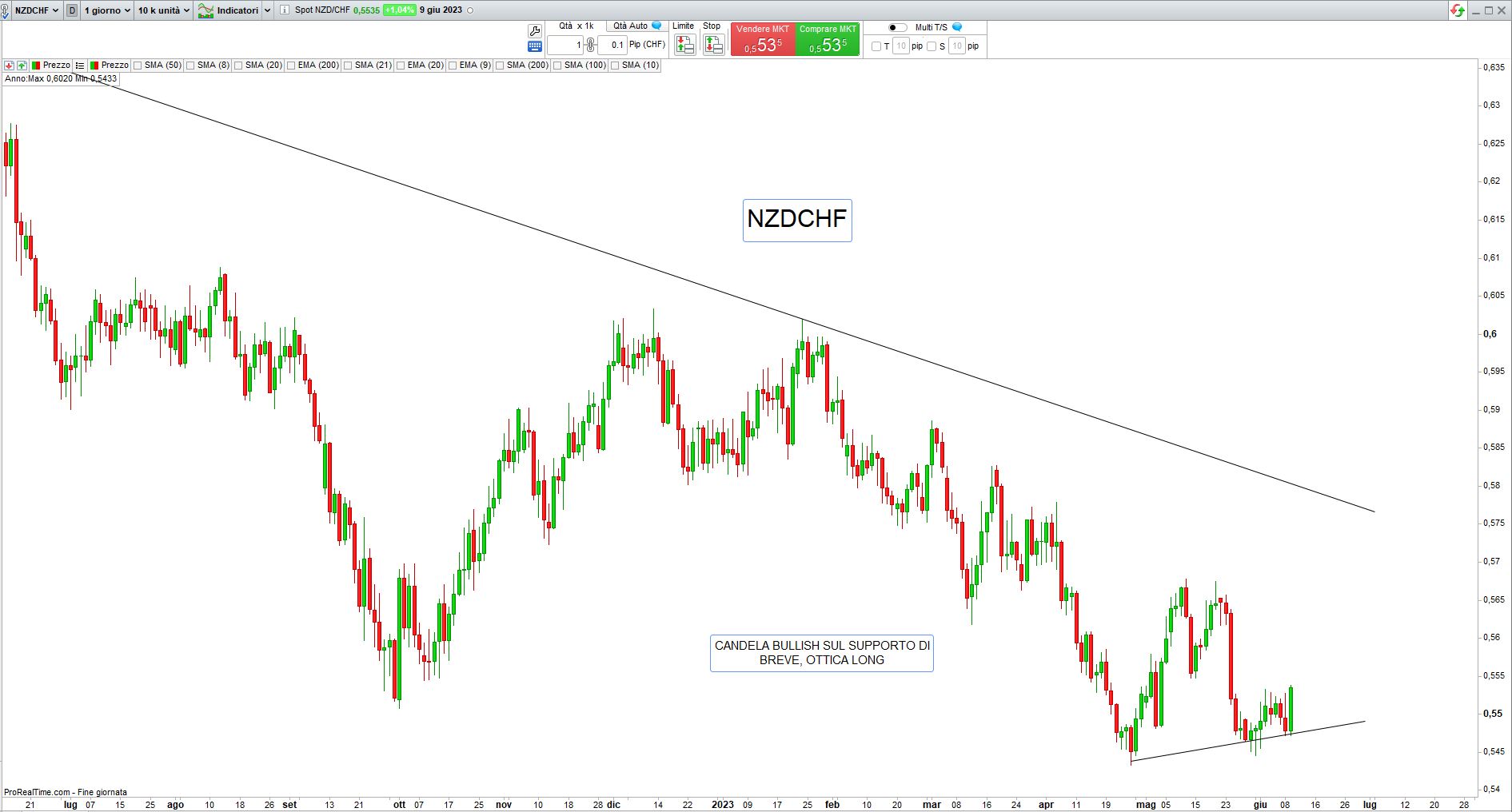Click the red-green Prezzo color swatch
1512x812 pixels.
pyautogui.click(x=36, y=66)
